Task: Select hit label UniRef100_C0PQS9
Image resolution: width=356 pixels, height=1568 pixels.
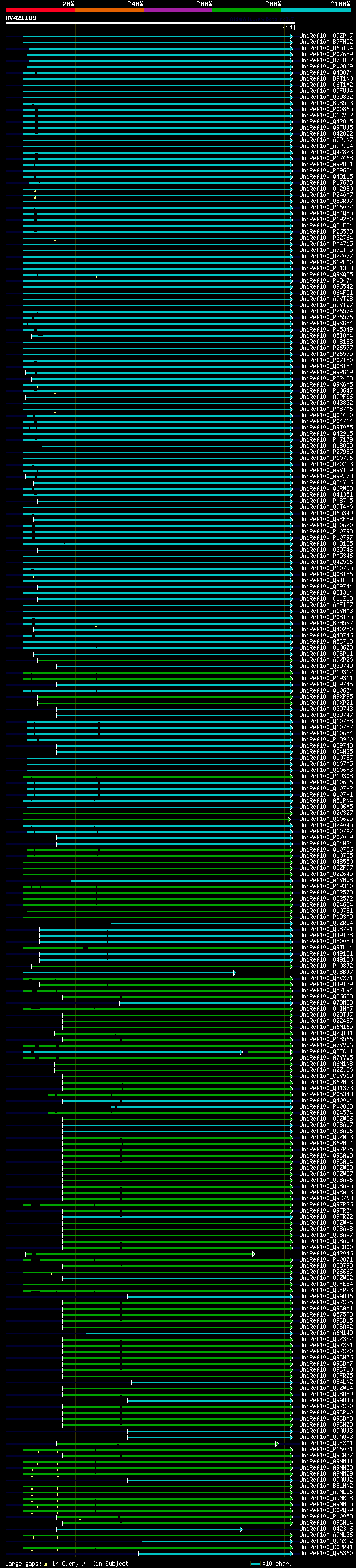Action: [x=325, y=1510]
